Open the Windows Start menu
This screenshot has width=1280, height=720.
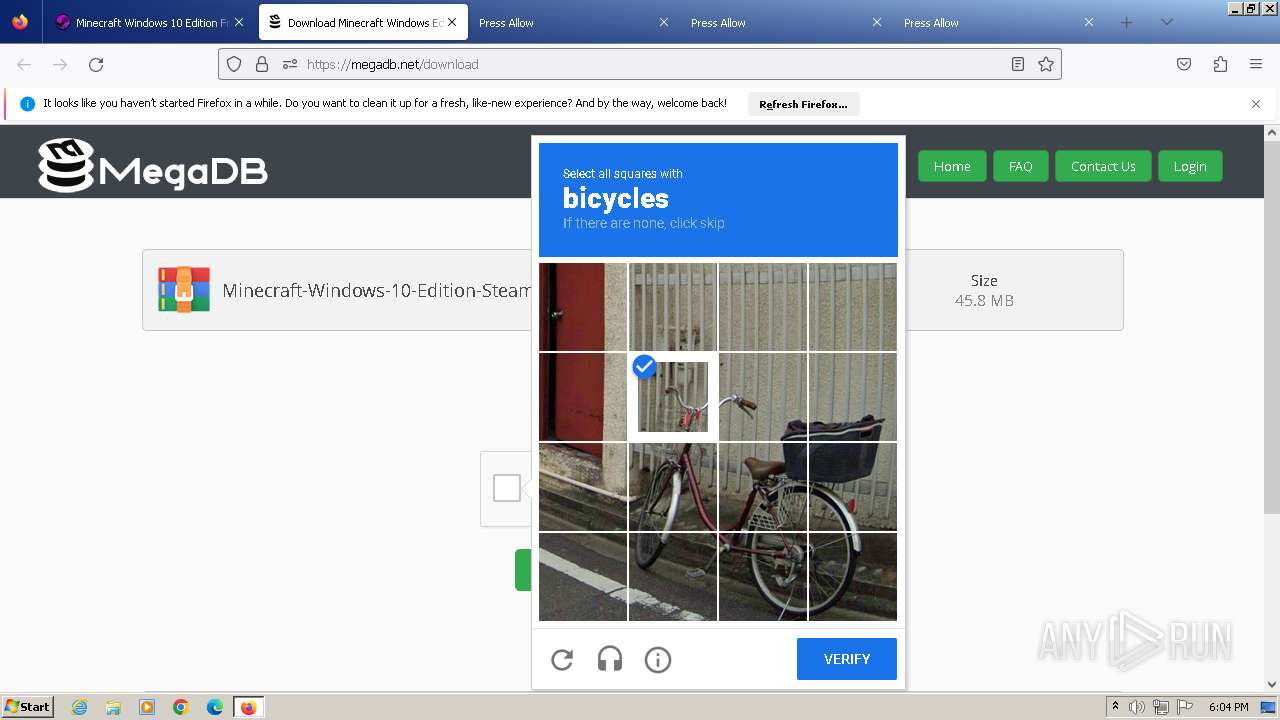point(28,707)
